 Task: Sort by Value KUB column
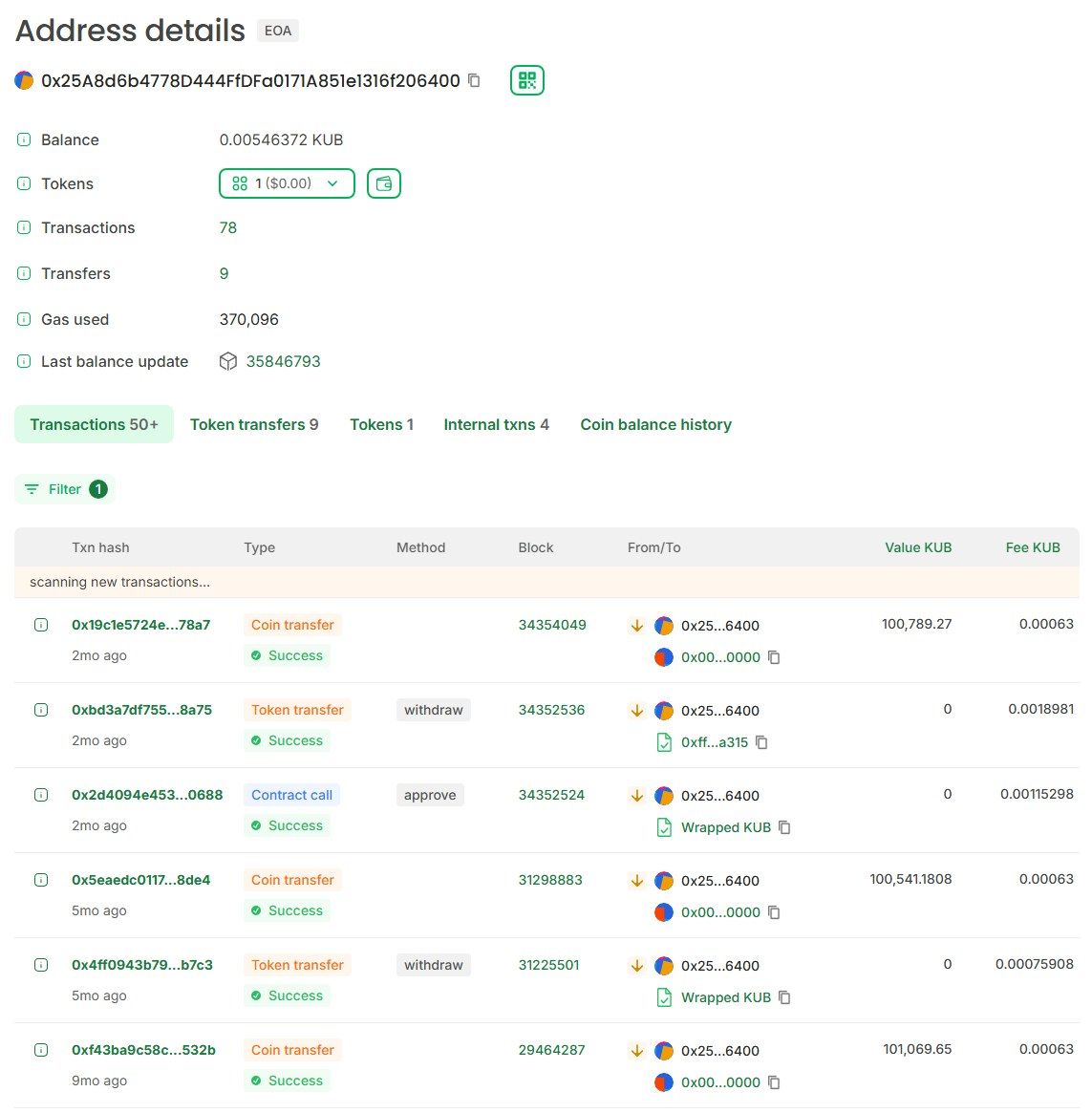click(x=918, y=547)
